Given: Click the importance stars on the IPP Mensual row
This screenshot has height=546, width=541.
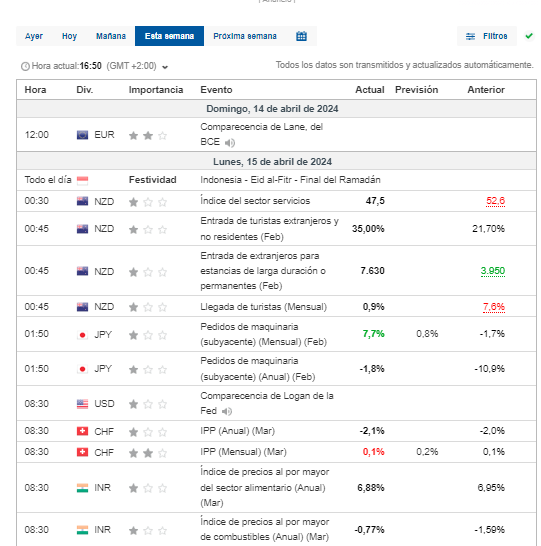Looking at the screenshot, I should 148,453.
